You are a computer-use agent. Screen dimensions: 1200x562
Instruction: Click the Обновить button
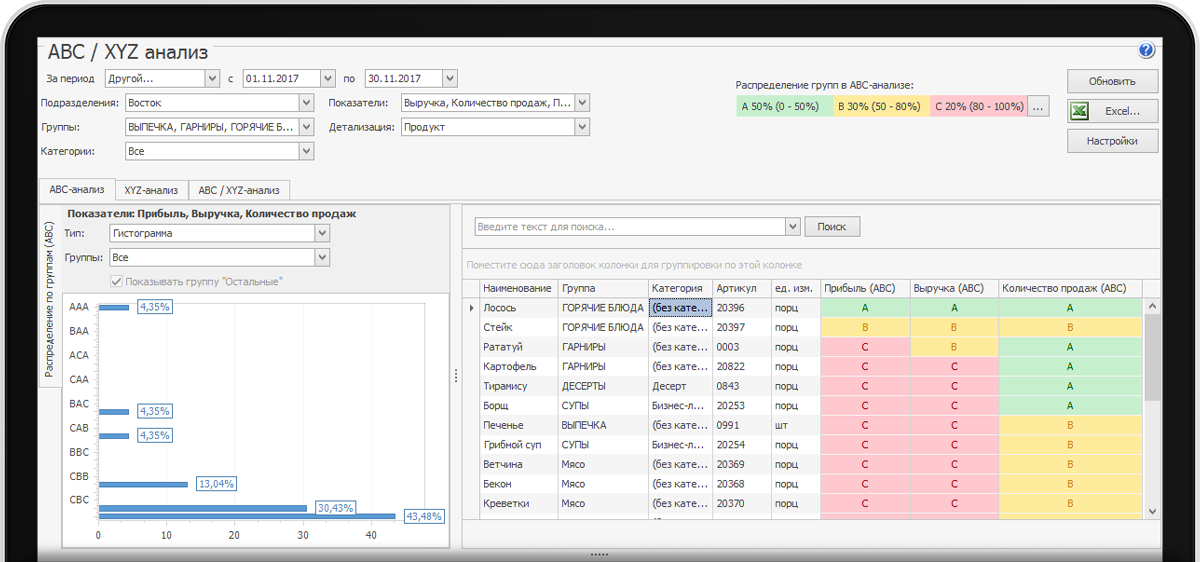tap(1111, 81)
